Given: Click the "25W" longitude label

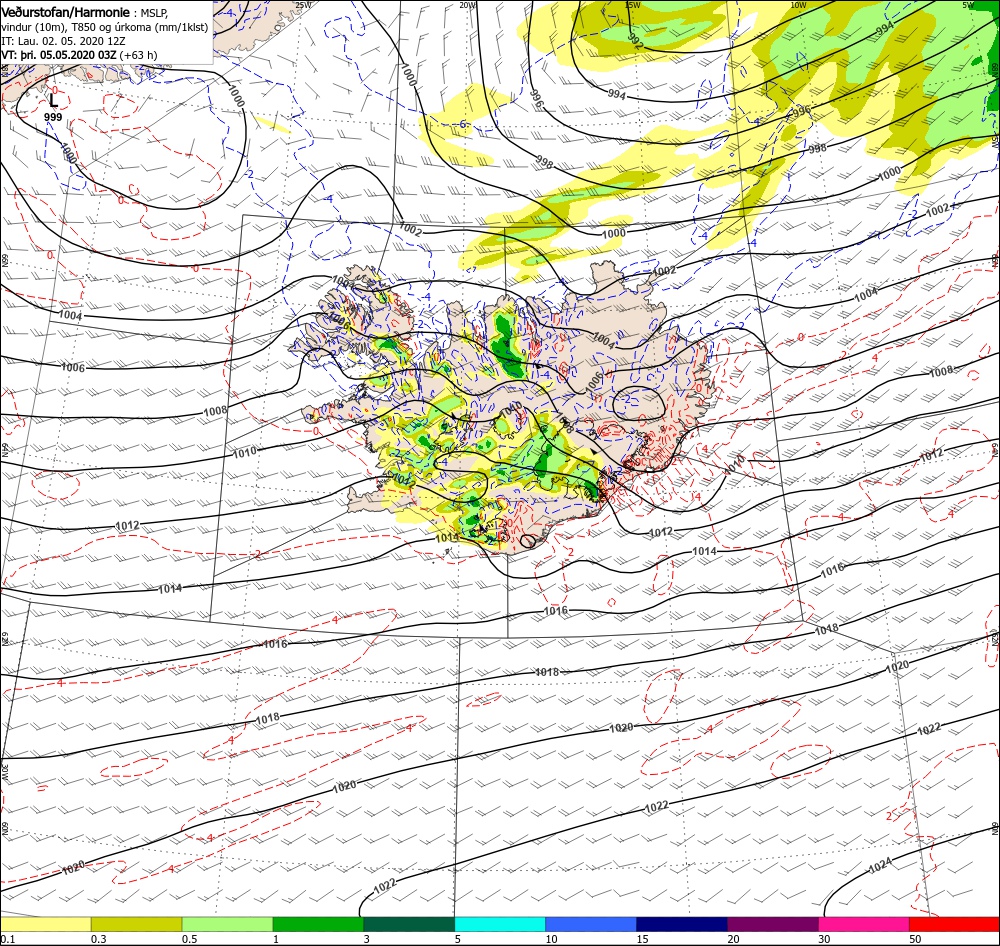Looking at the screenshot, I should [304, 5].
